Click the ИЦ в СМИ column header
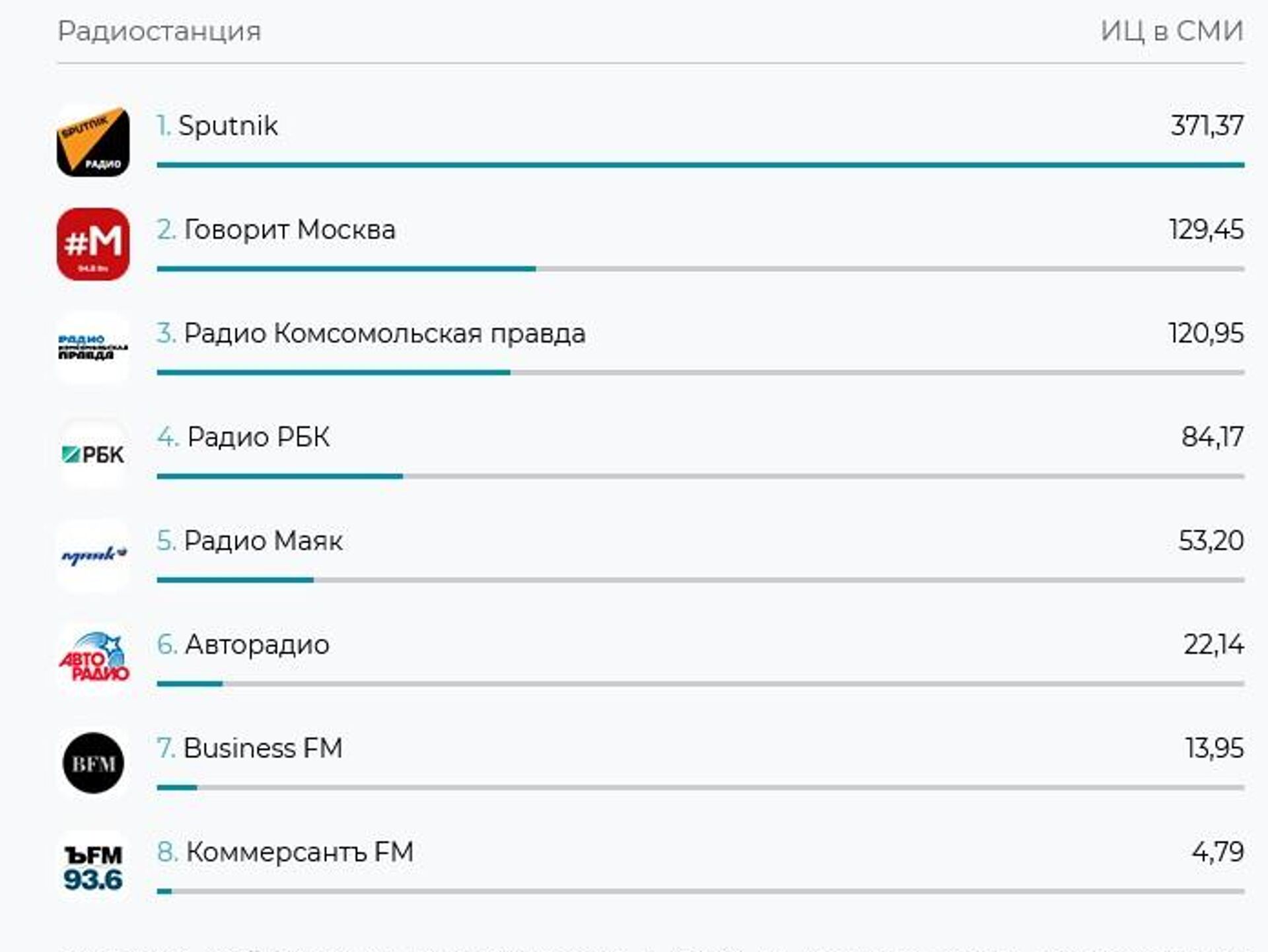 [x=1172, y=31]
